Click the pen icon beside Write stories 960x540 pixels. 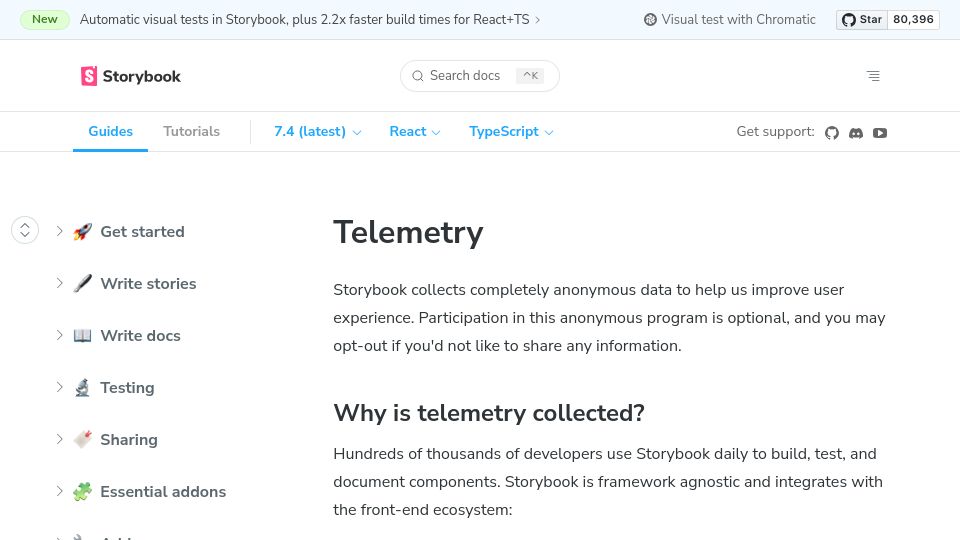click(83, 283)
